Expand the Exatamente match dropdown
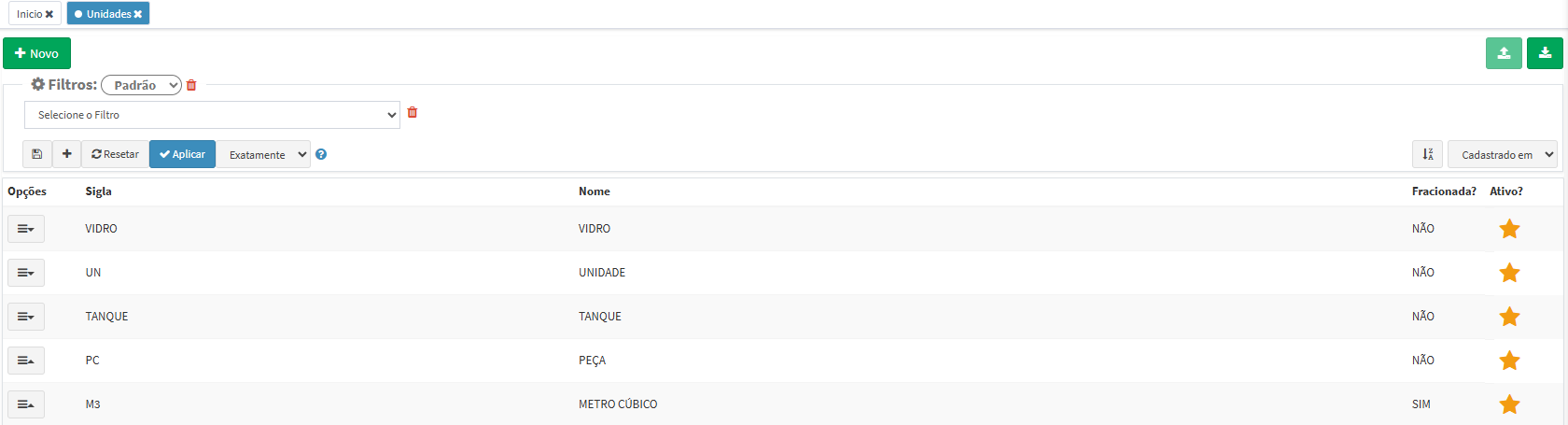This screenshot has height=425, width=1568. coord(263,154)
